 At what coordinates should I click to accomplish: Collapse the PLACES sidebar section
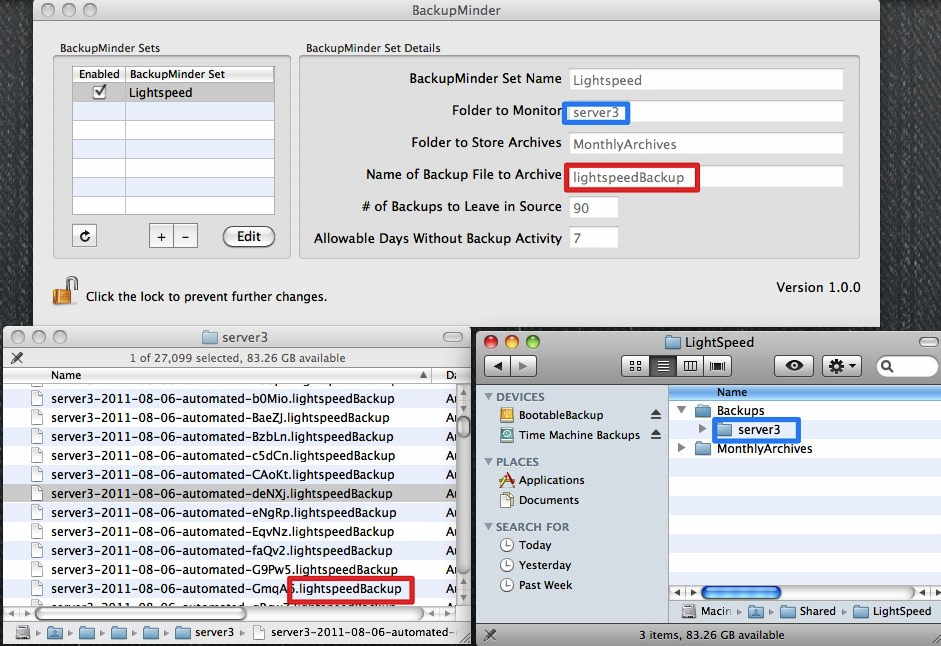[489, 461]
